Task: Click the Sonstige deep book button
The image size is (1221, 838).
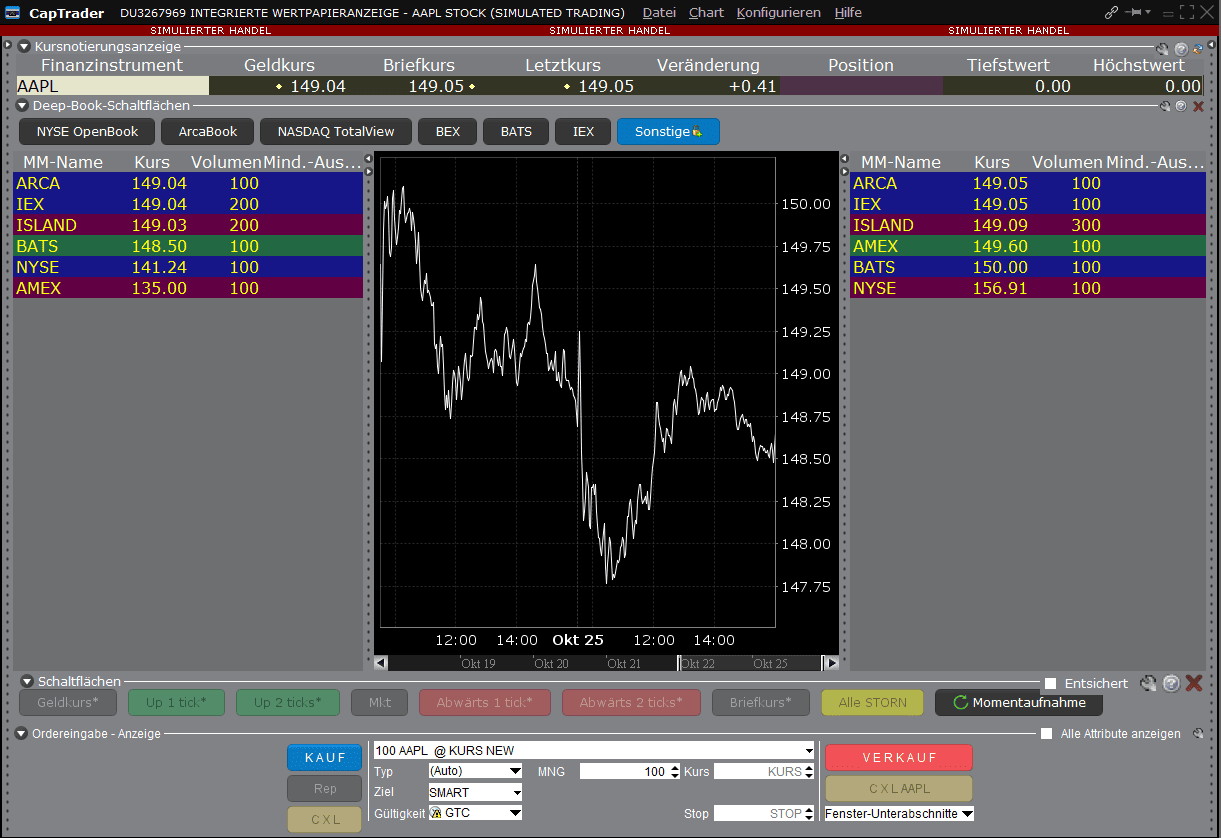Action: [x=668, y=131]
